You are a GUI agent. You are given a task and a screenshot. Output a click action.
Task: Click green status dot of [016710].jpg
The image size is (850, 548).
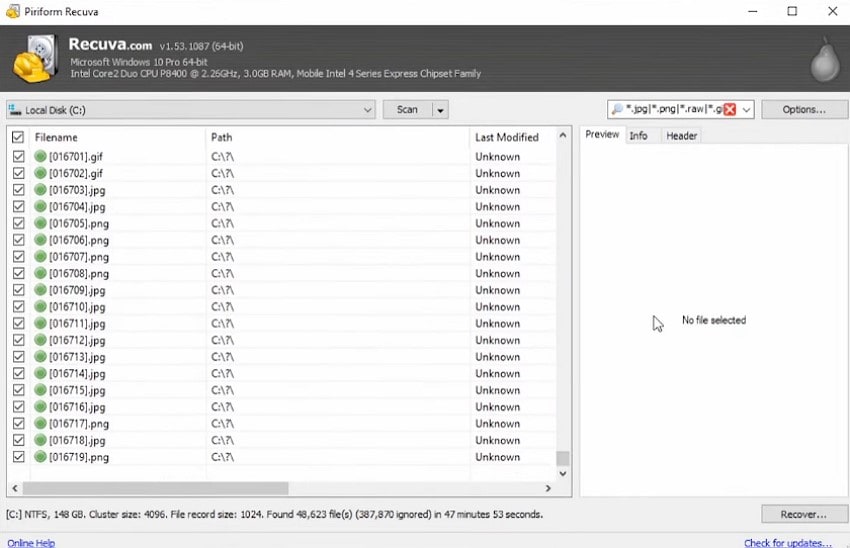click(40, 307)
